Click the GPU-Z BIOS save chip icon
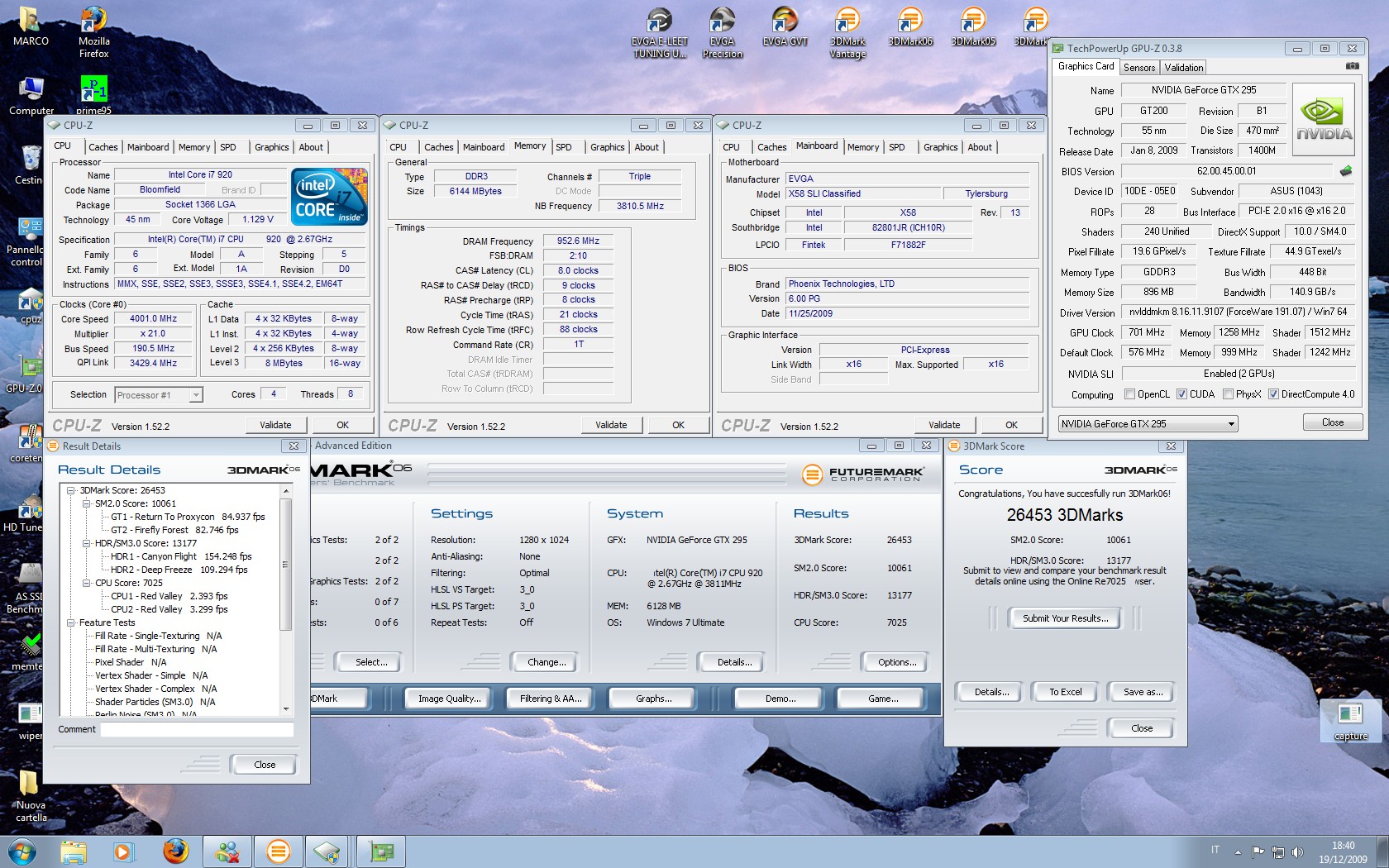1389x868 pixels. (1346, 171)
